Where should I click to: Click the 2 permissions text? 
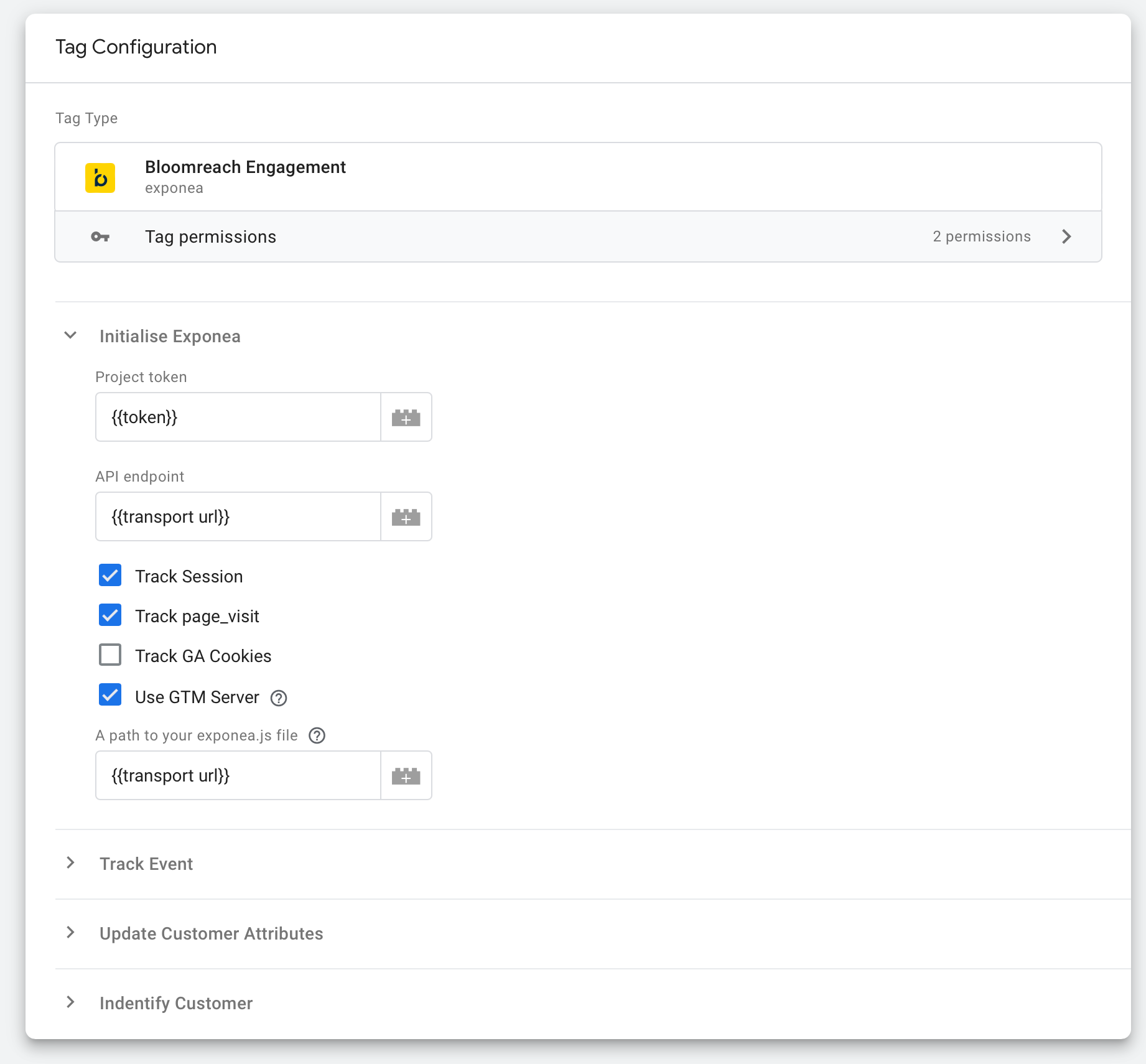pos(982,236)
